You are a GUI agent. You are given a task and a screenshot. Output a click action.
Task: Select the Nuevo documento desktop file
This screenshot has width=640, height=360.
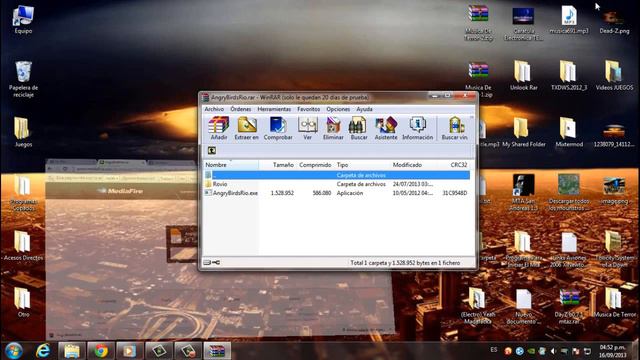[523, 306]
